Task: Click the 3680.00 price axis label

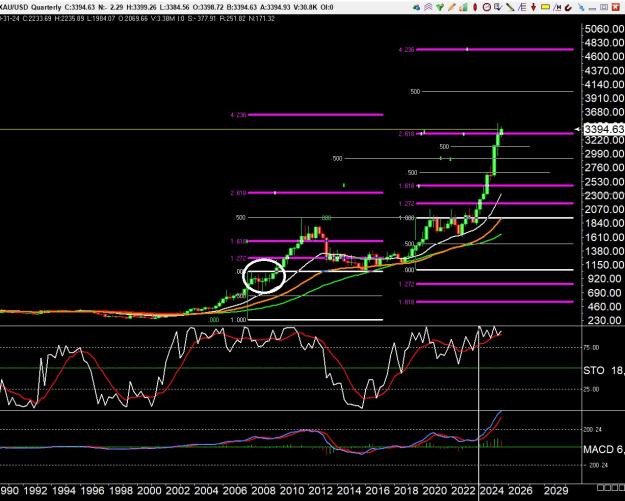Action: (603, 112)
